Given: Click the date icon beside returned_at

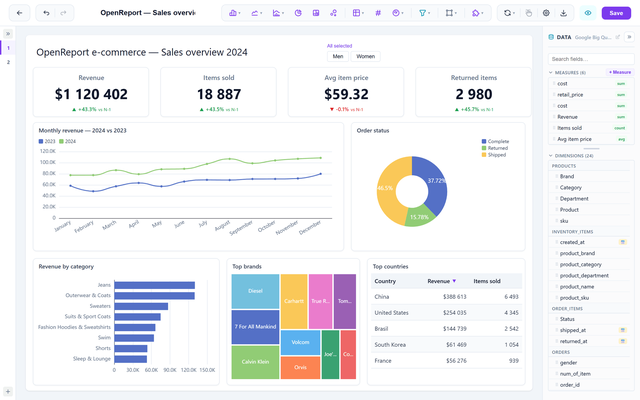Looking at the screenshot, I should pos(622,341).
